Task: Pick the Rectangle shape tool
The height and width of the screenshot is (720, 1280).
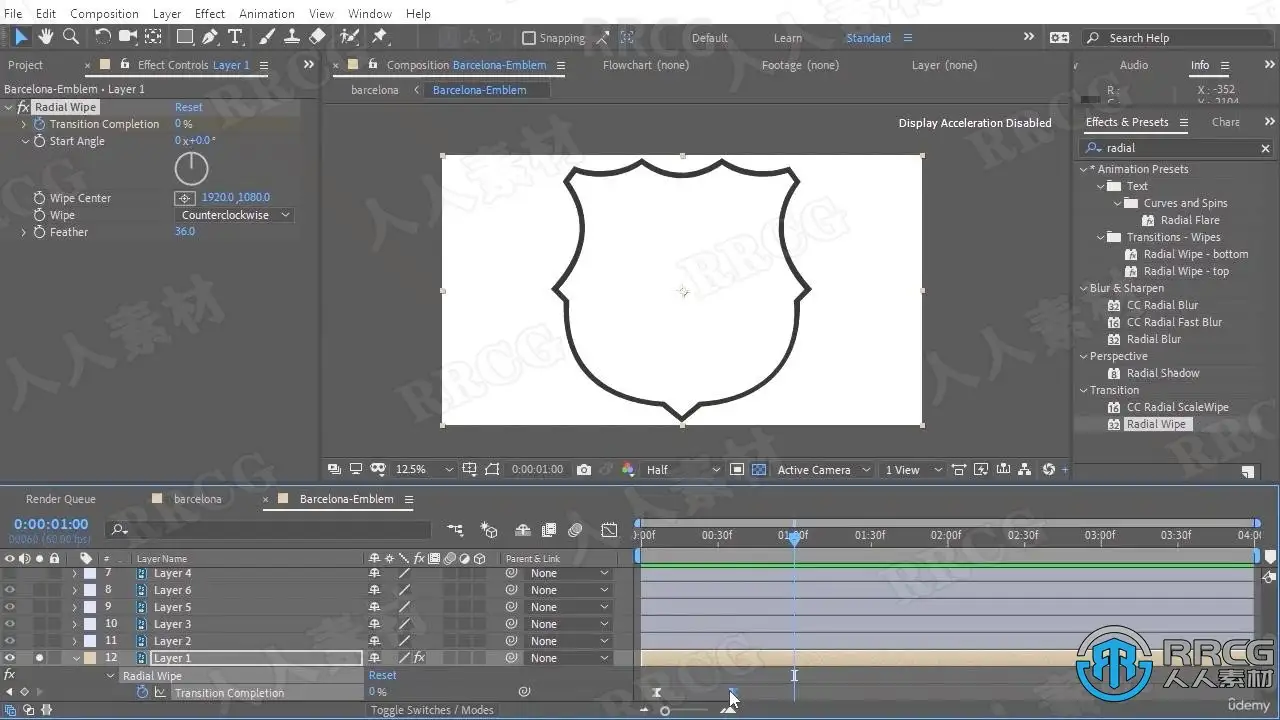Action: point(185,37)
